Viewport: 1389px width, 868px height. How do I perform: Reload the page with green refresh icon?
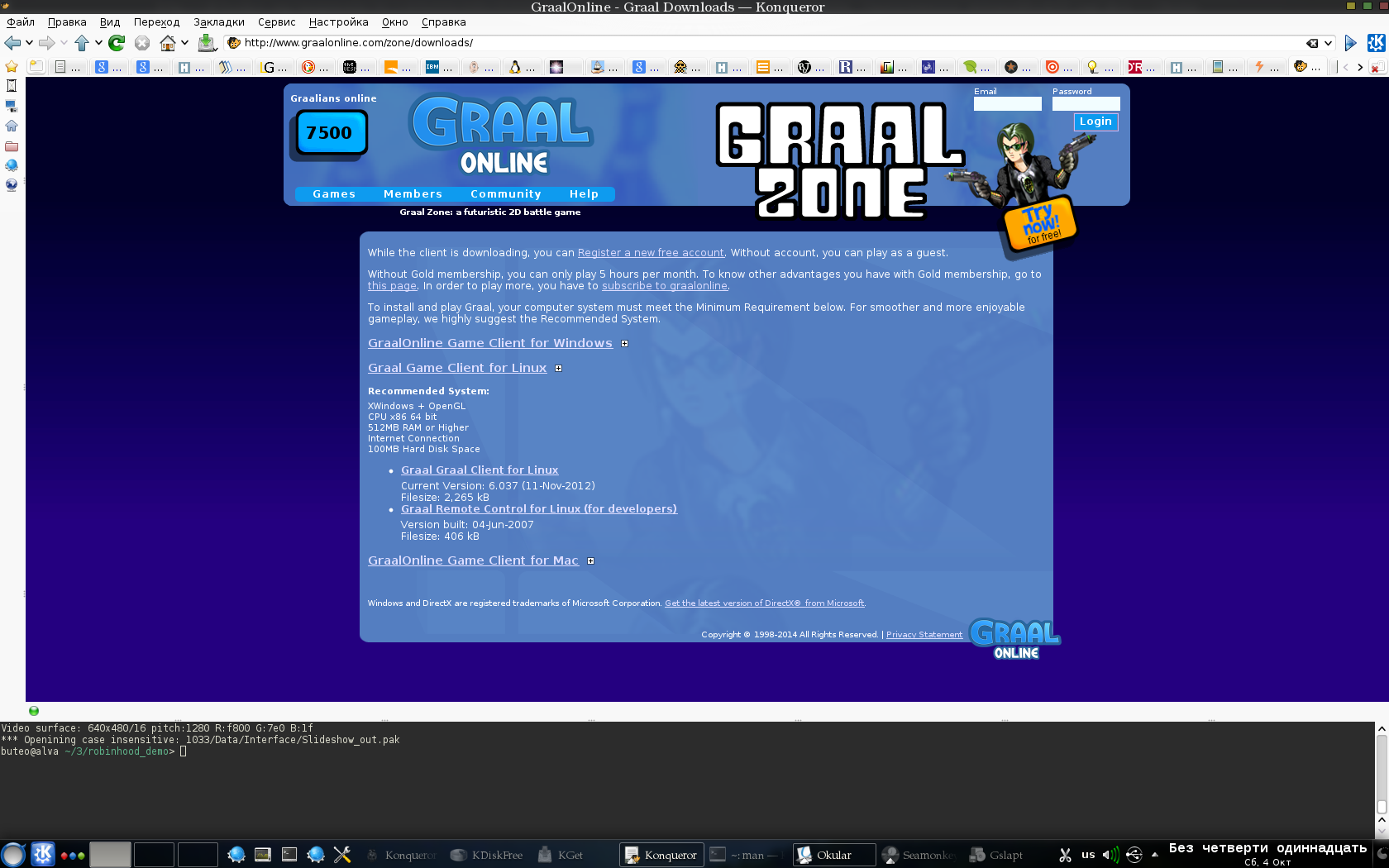click(117, 43)
